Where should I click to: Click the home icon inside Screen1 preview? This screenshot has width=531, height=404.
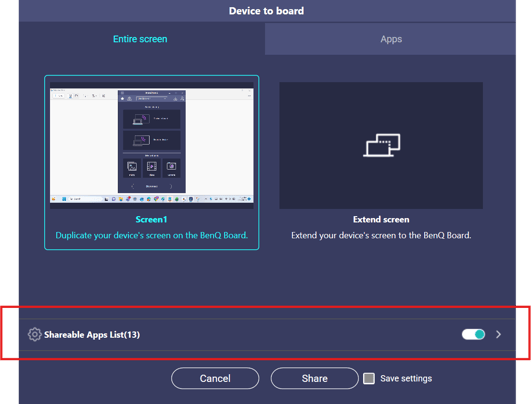[123, 99]
